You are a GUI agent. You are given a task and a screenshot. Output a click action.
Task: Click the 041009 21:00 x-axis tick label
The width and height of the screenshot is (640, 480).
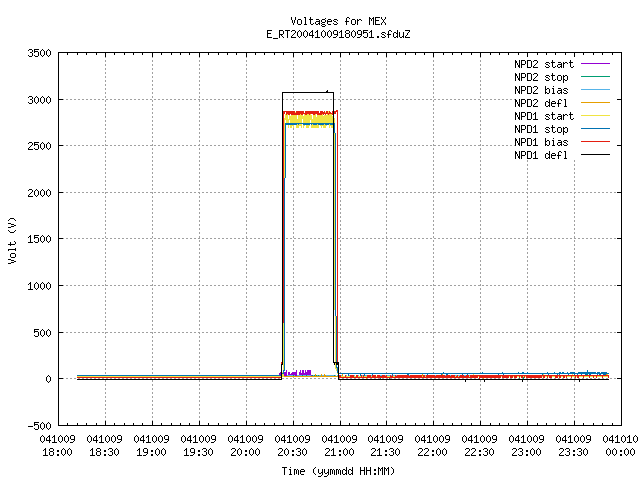pos(339,446)
